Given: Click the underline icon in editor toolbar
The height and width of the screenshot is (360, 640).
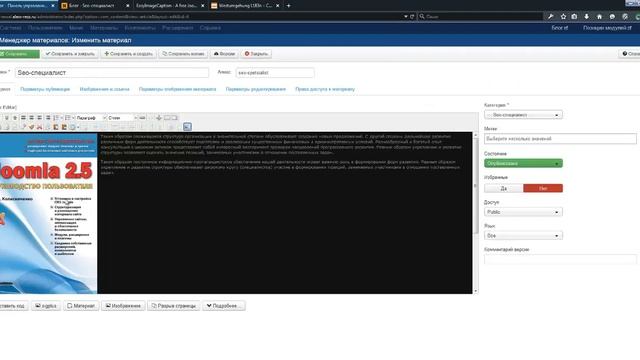Looking at the screenshot, I should 7,118.
